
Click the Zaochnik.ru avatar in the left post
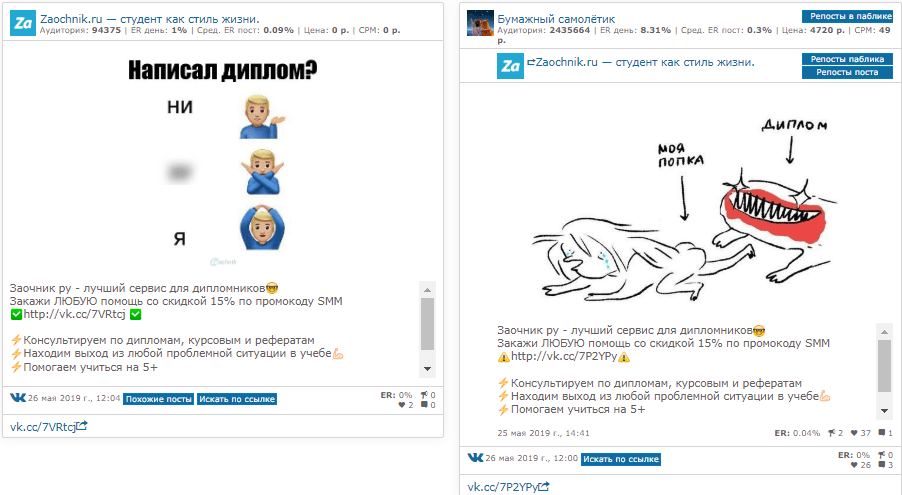[x=23, y=23]
